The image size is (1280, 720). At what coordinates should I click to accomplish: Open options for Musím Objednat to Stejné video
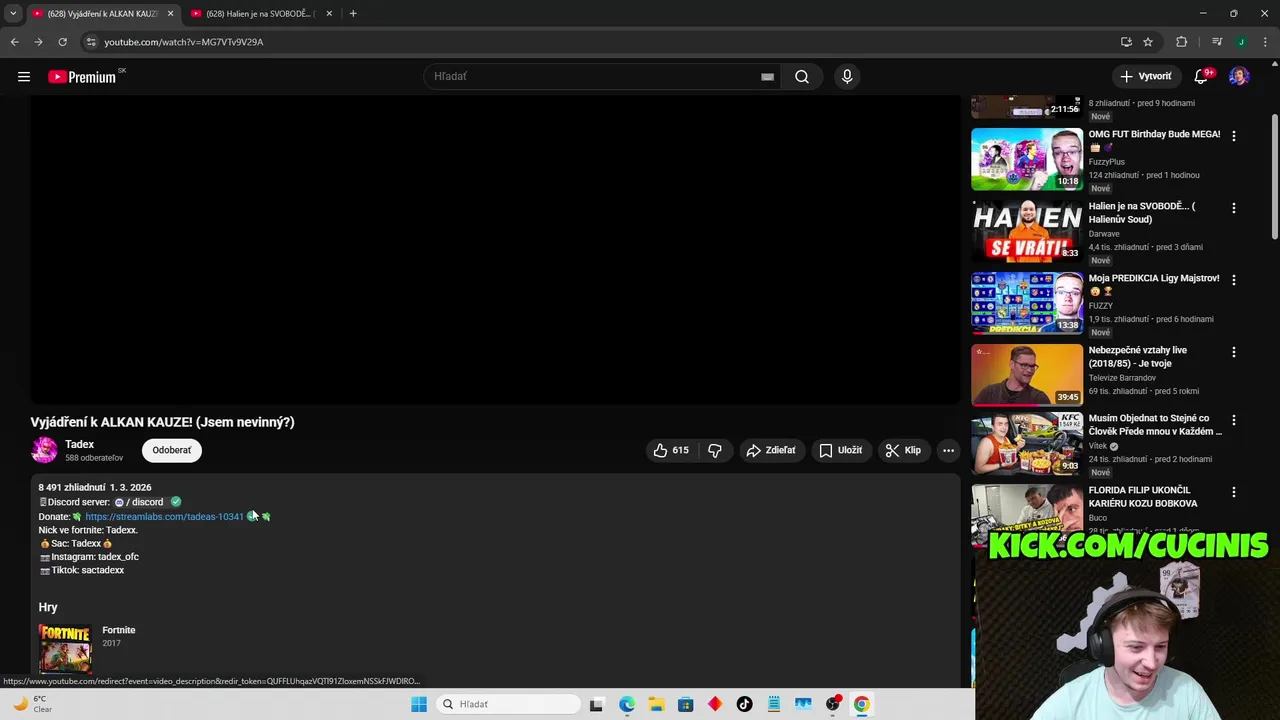tap(1233, 420)
